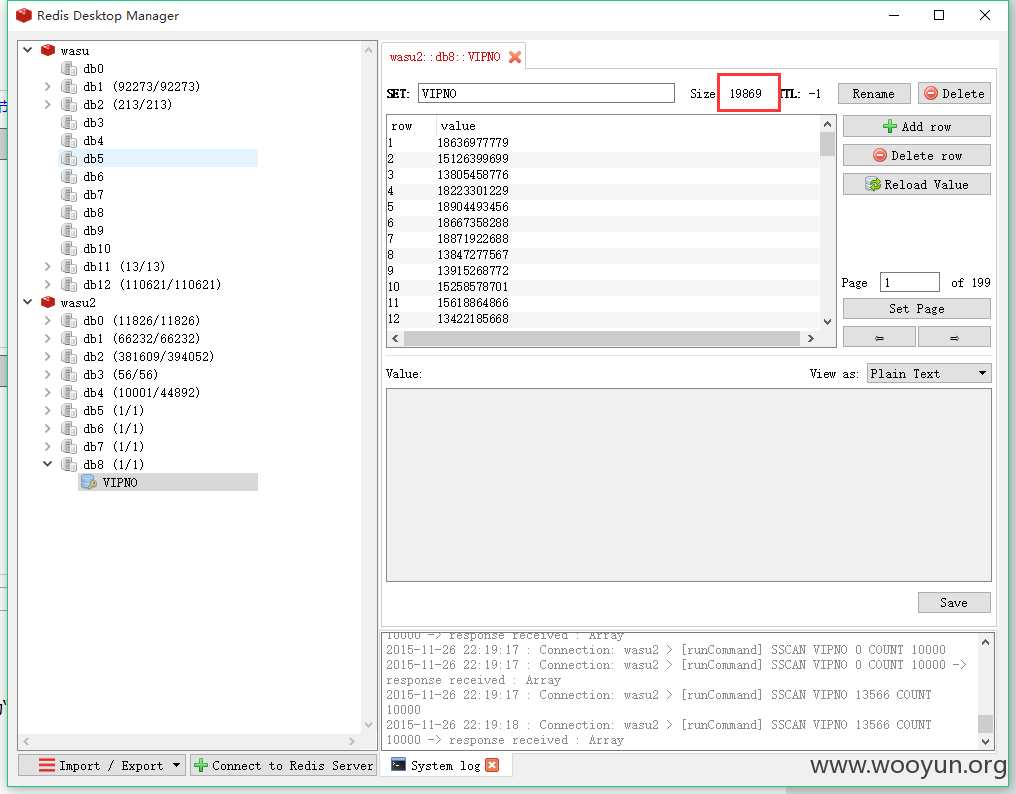Click the Delete row button
Image resolution: width=1016 pixels, height=794 pixels.
917,156
